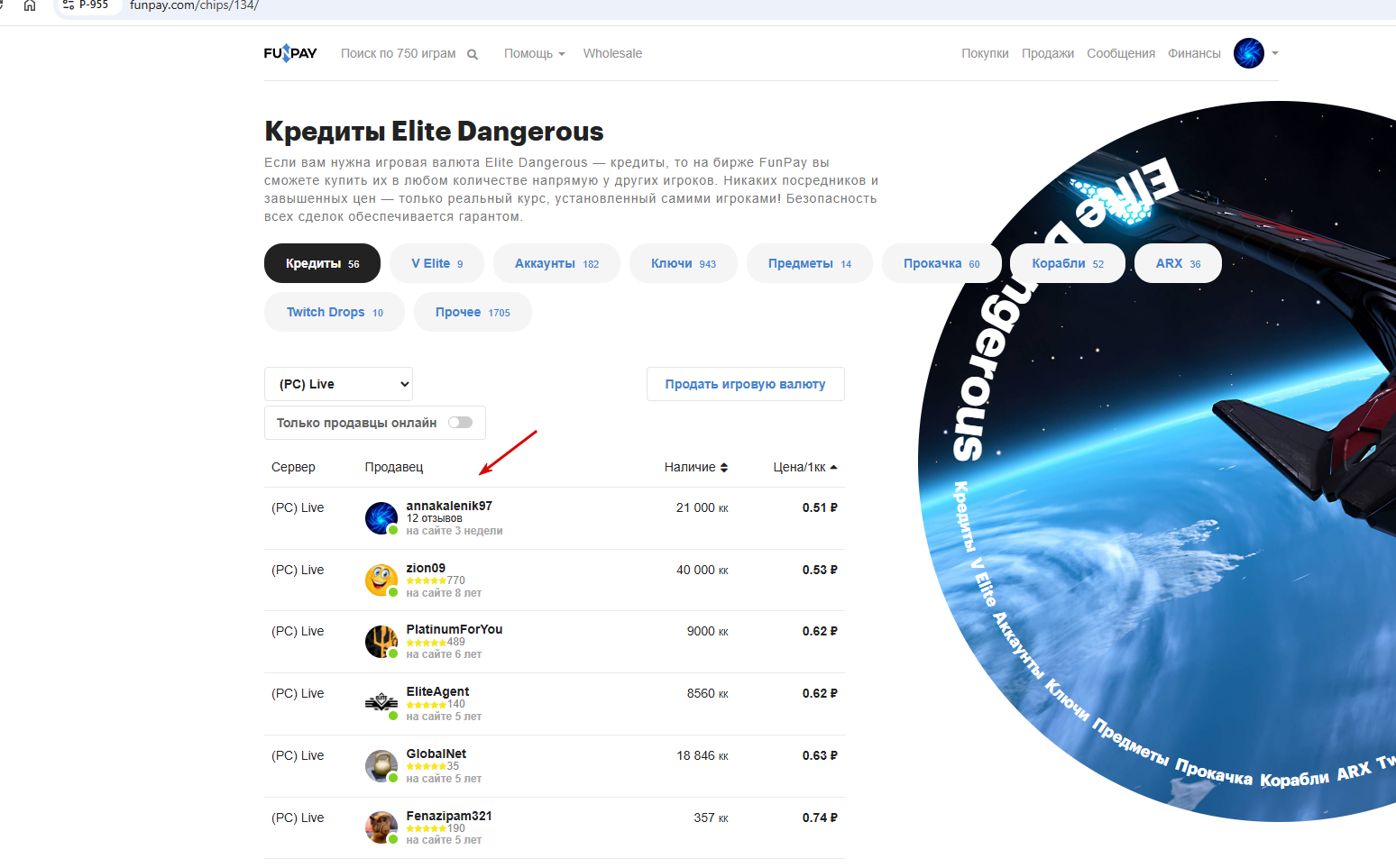
Task: Open the Аккаунты tab
Action: (556, 263)
